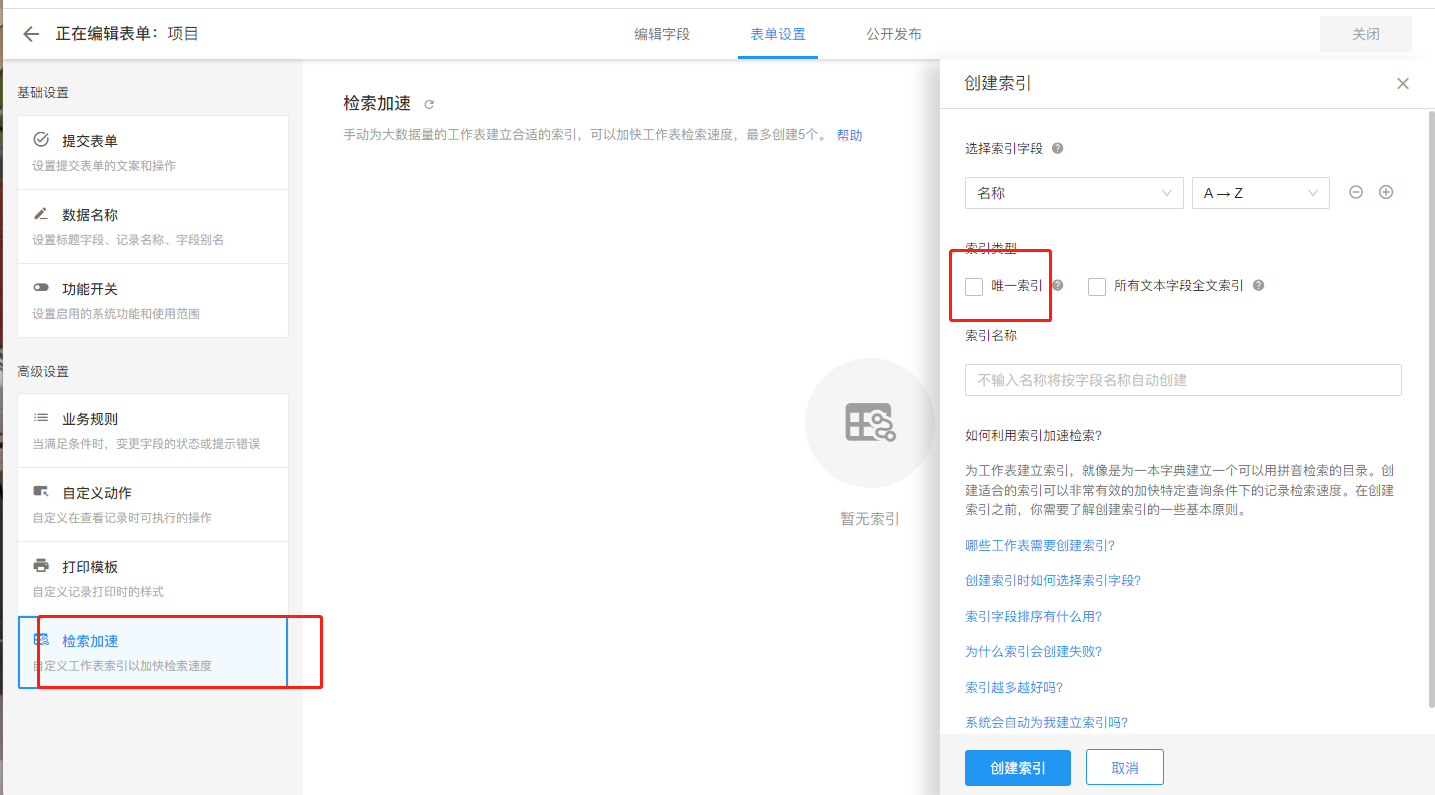Click the help icon next to 唯一索引
The width and height of the screenshot is (1435, 795).
pos(1057,285)
